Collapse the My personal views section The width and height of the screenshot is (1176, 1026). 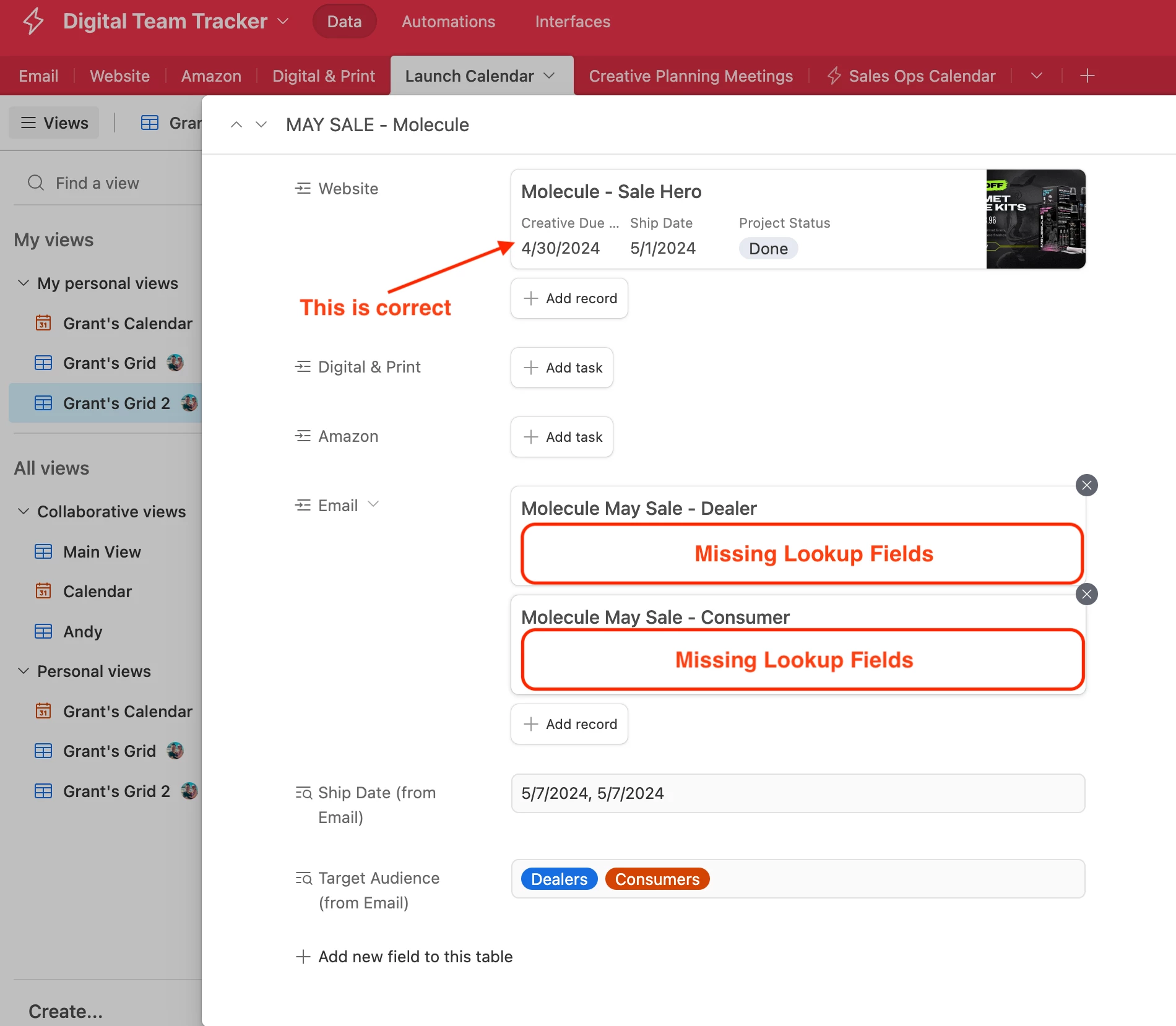point(24,283)
